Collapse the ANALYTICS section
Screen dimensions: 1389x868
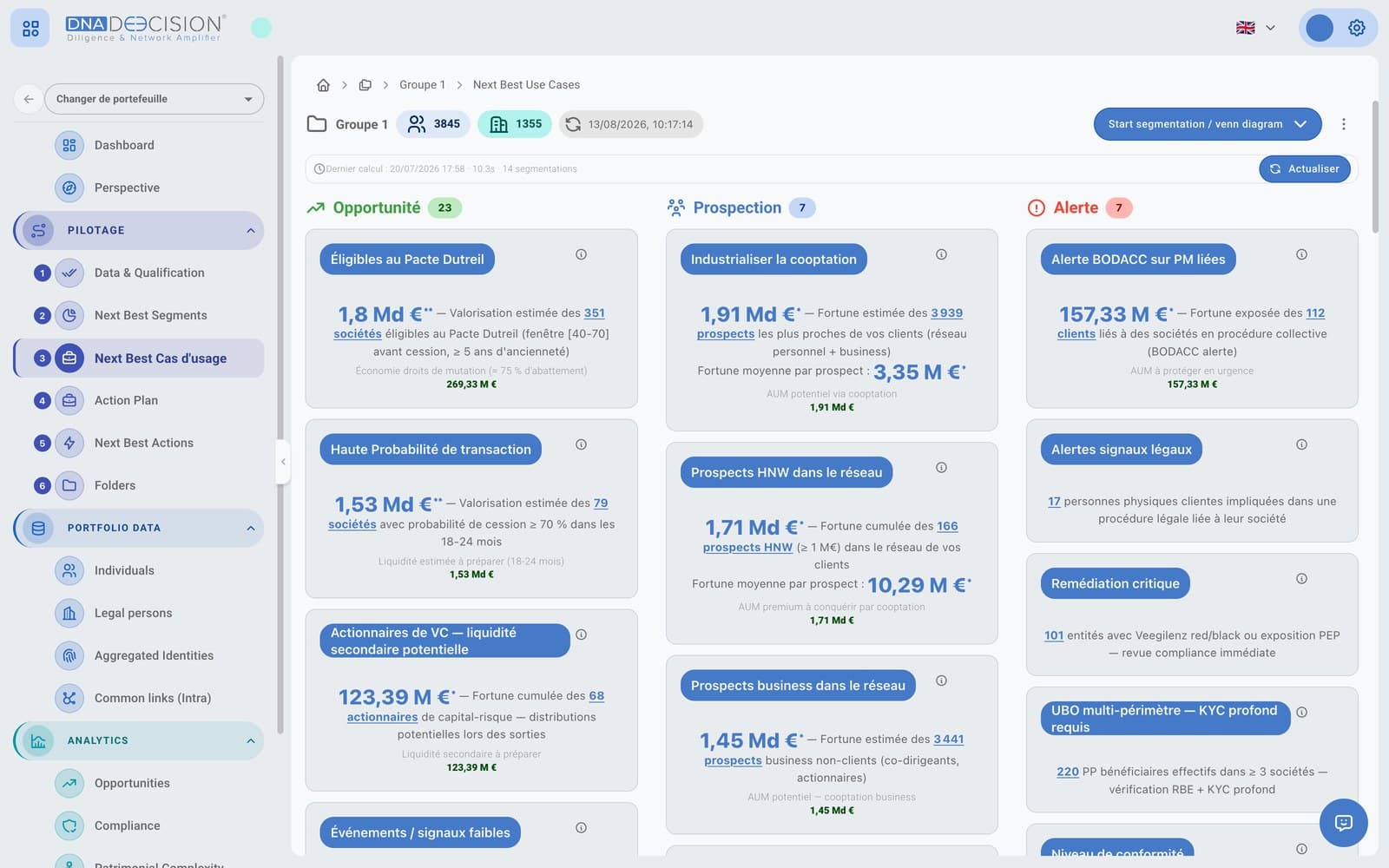(x=251, y=740)
